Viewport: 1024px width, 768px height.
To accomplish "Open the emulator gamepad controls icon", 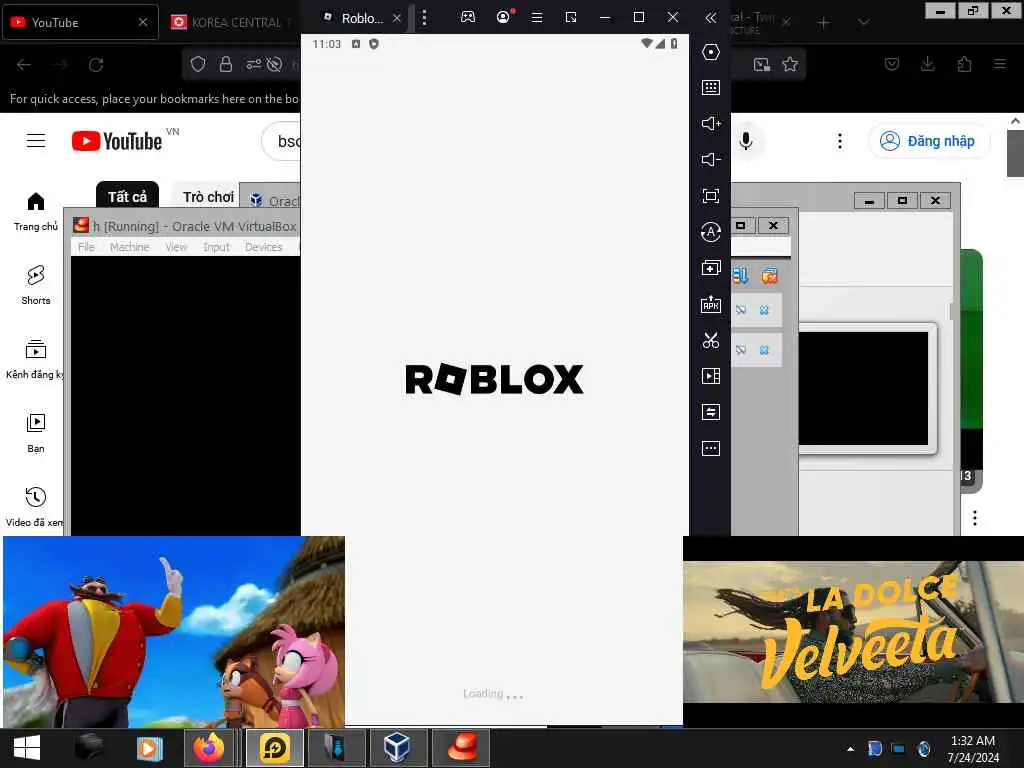I will coord(468,17).
